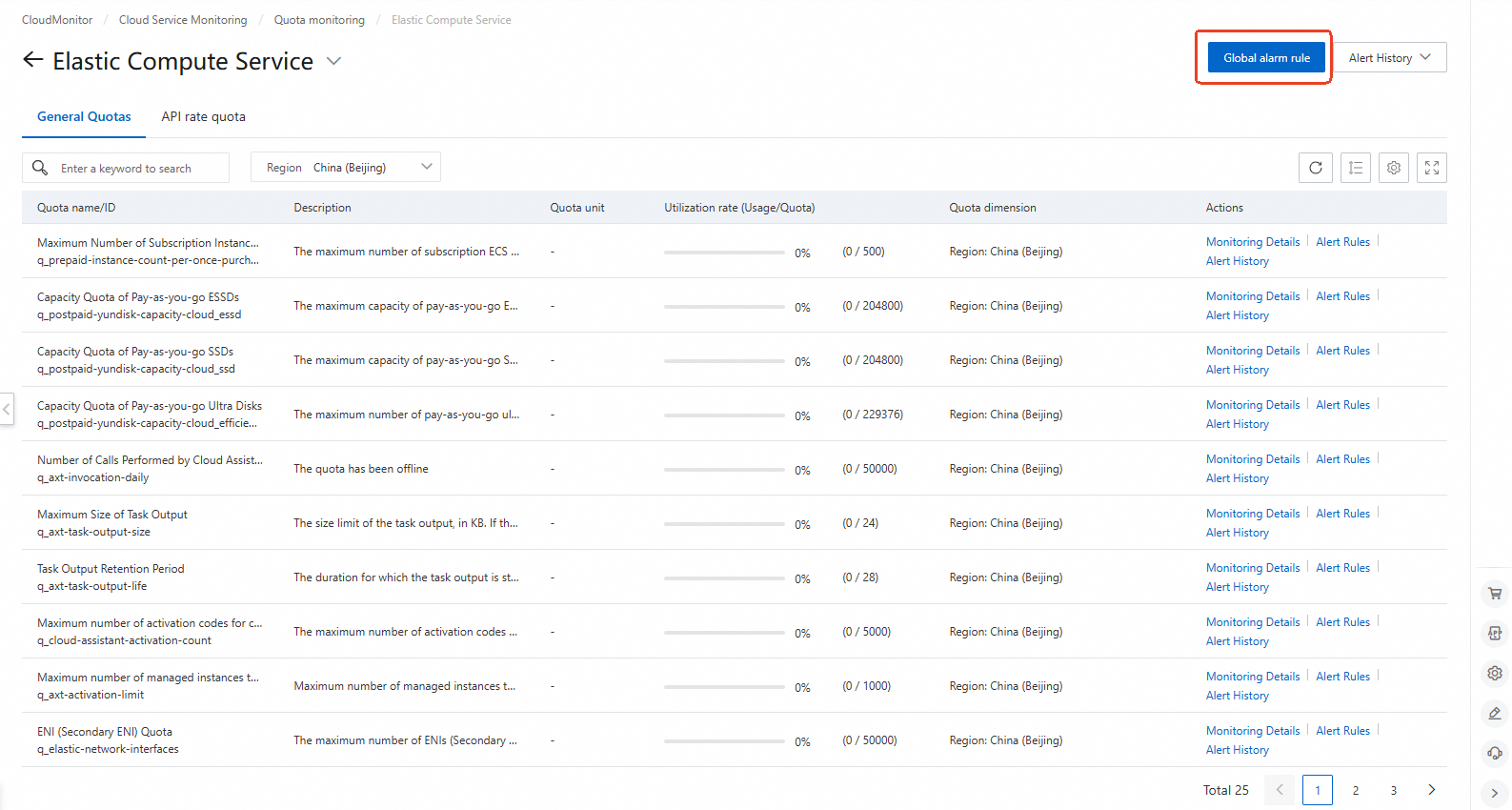Select page 1 in pagination
The image size is (1512, 810).
1318,790
